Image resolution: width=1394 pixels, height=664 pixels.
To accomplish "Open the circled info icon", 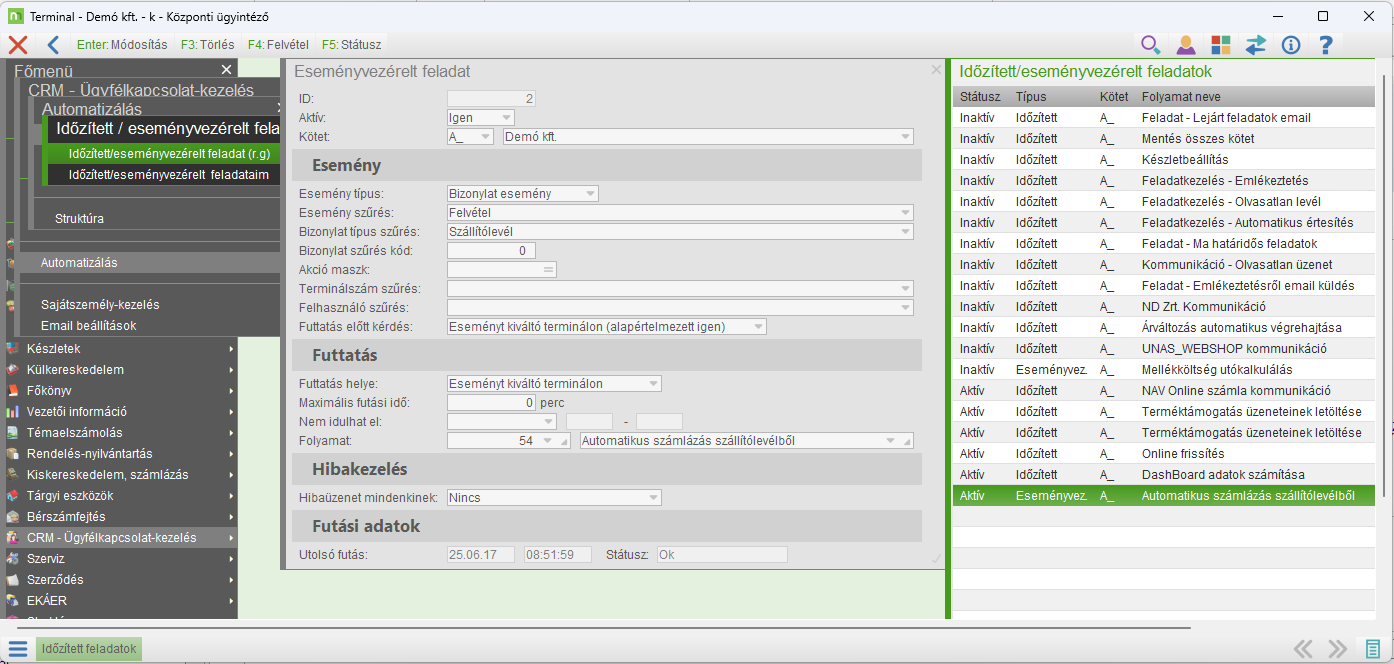I will click(x=1291, y=45).
